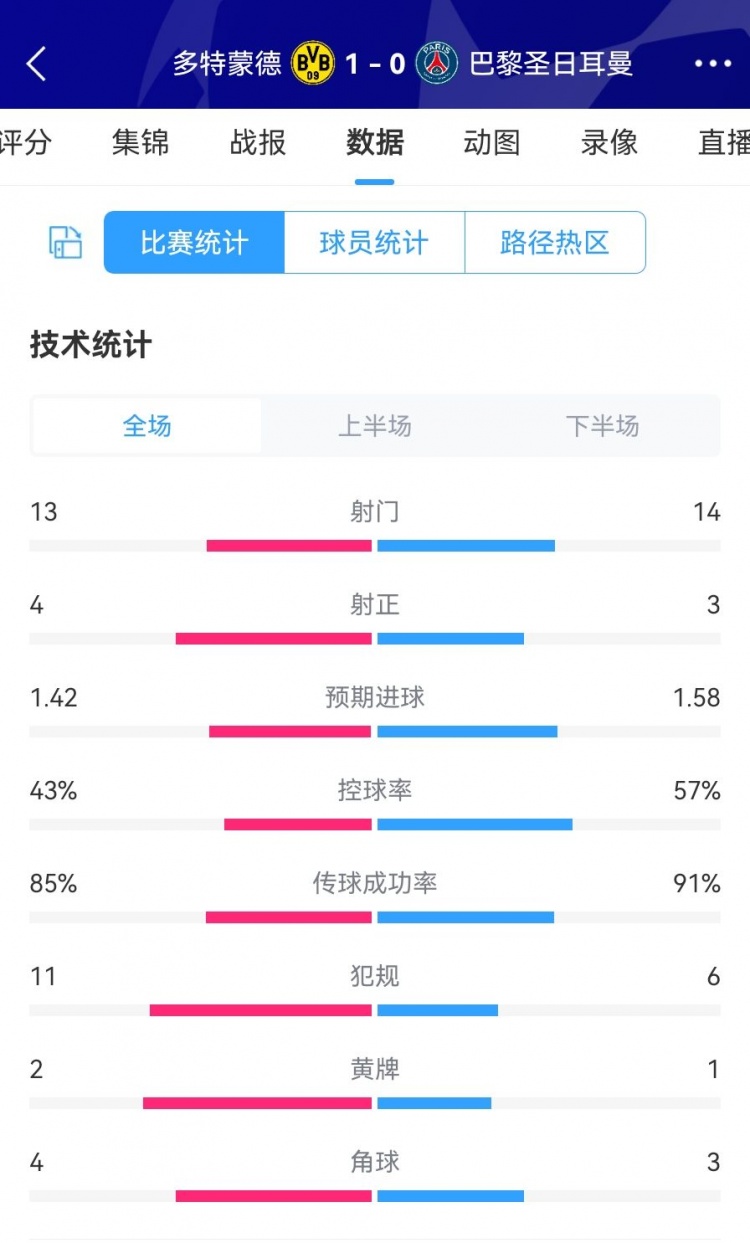Tap the back arrow icon
The height and width of the screenshot is (1243, 750).
click(36, 63)
